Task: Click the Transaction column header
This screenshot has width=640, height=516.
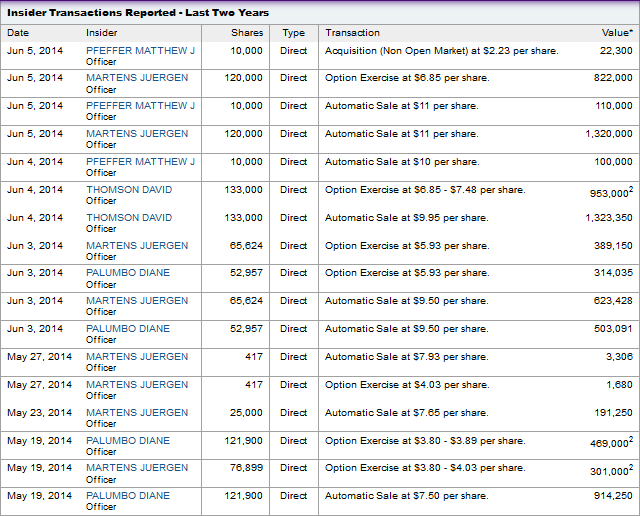Action: (353, 33)
